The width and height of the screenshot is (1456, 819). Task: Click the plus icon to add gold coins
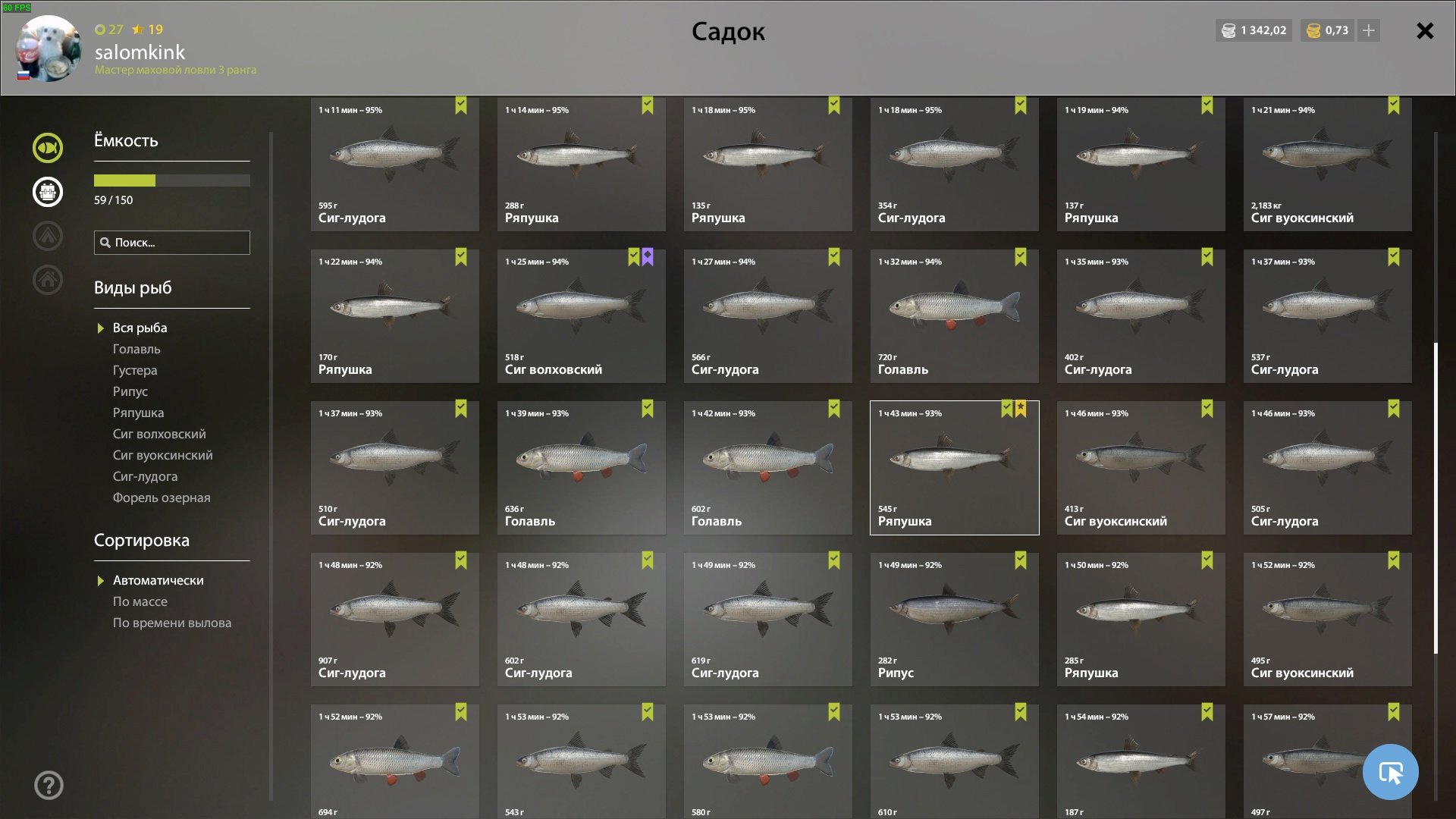(x=1369, y=30)
